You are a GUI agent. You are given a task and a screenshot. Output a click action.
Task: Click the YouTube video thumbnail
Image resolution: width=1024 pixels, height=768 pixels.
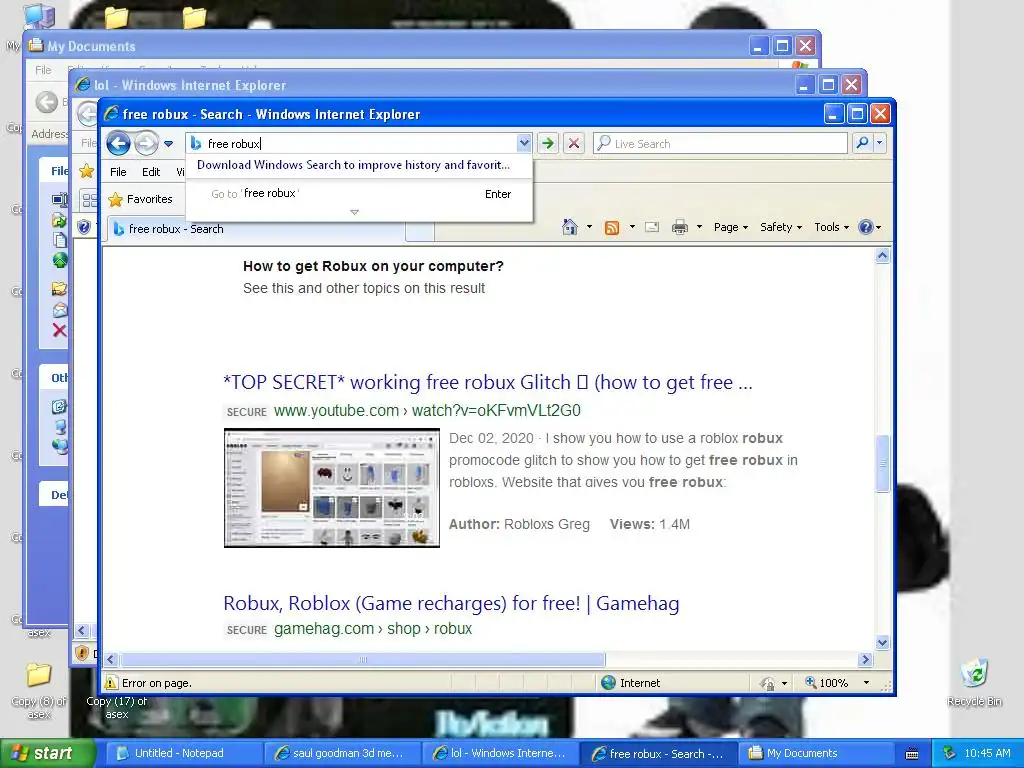(332, 488)
